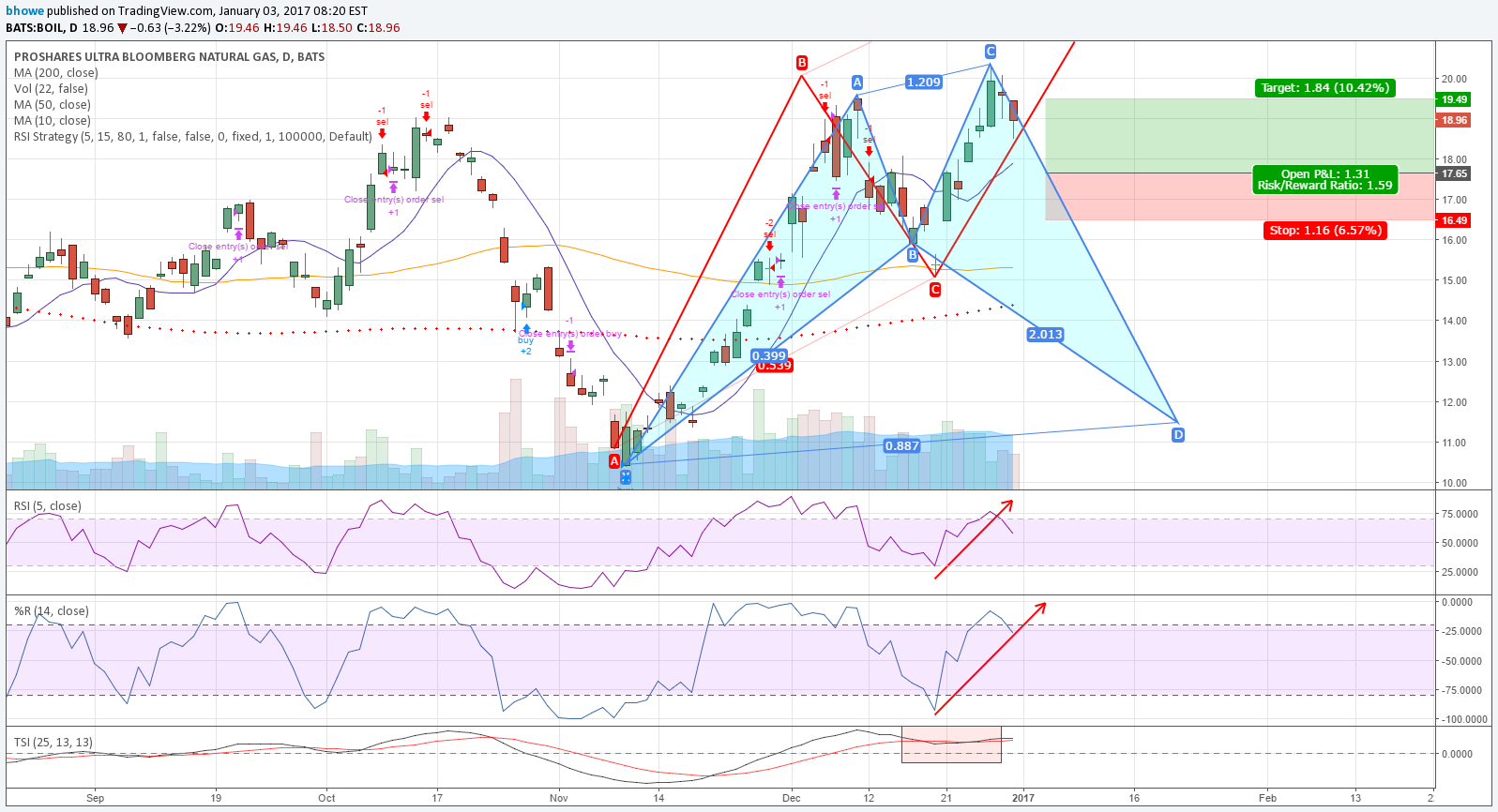Select the MA (50, close) legend entry
1498x812 pixels.
tap(53, 105)
